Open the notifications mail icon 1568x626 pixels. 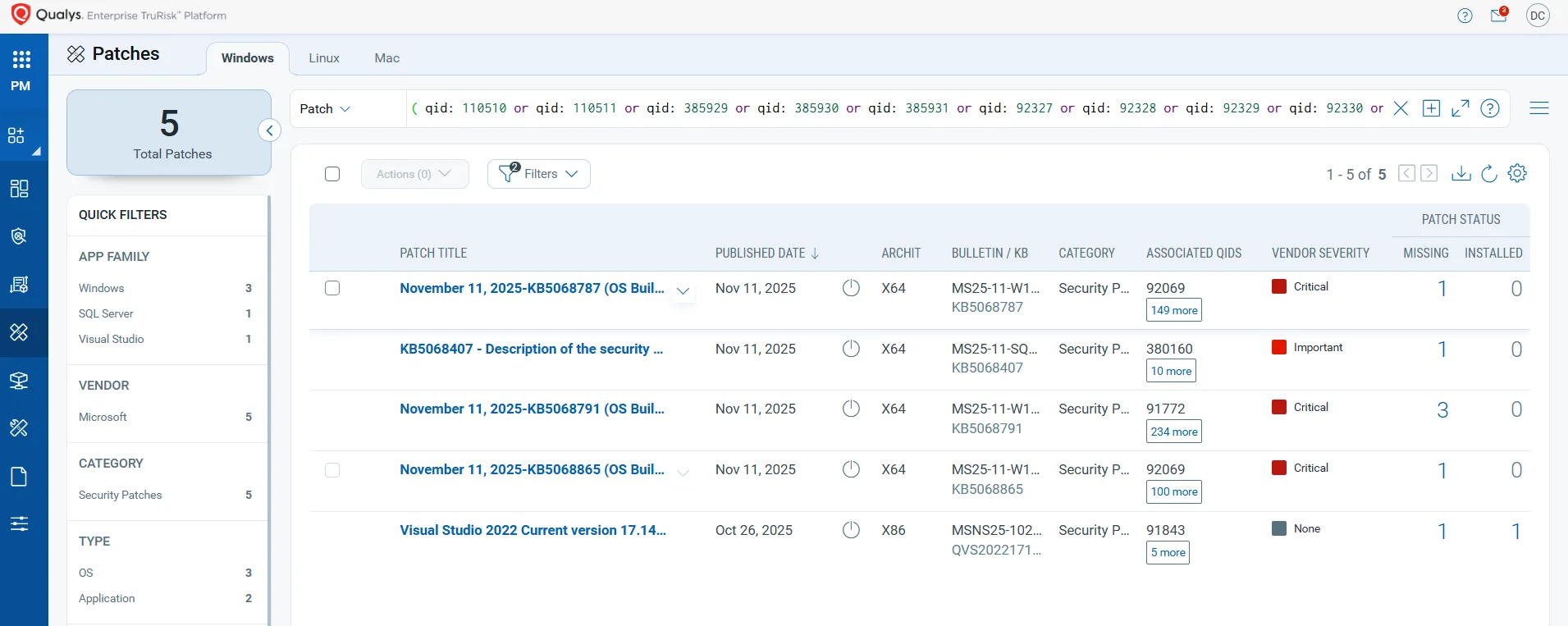[1498, 16]
